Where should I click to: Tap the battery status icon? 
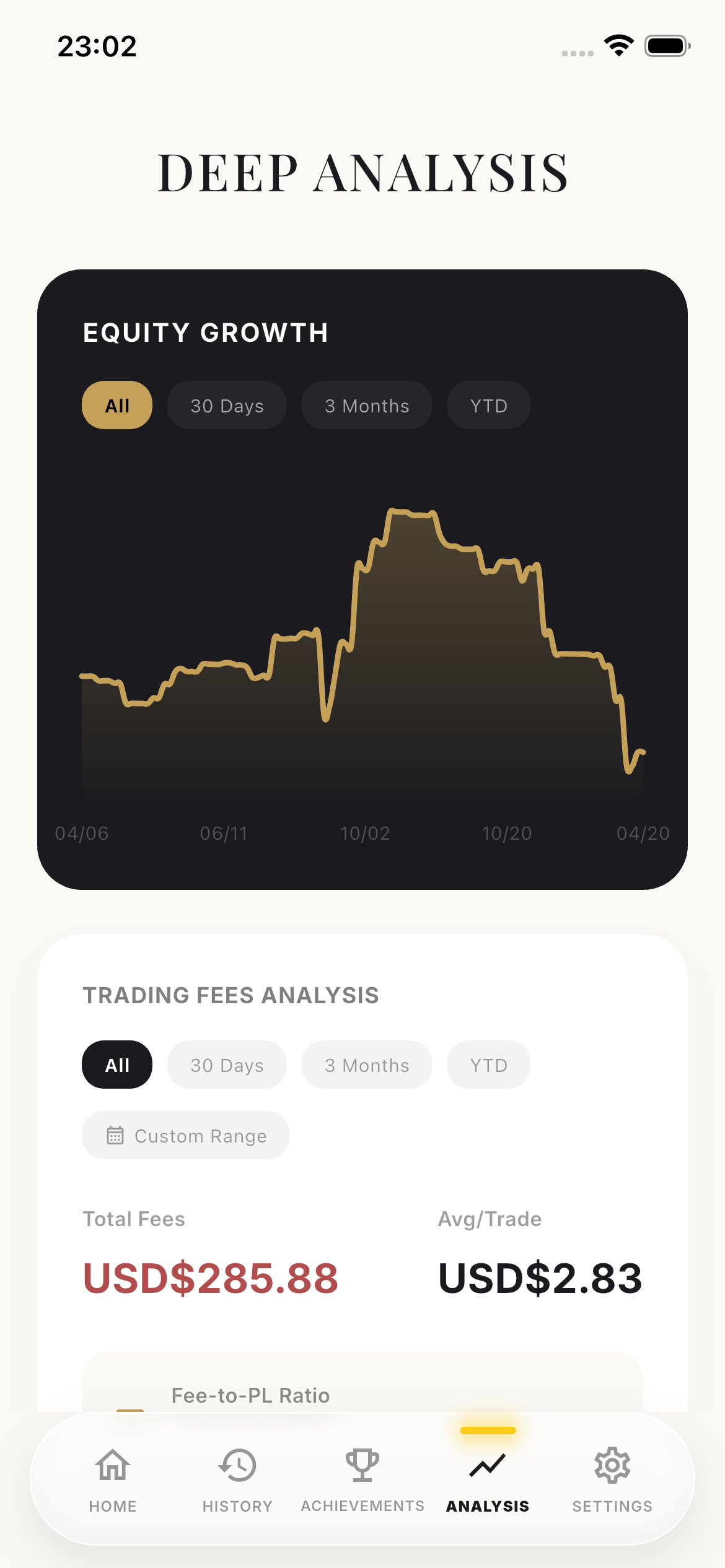667,46
